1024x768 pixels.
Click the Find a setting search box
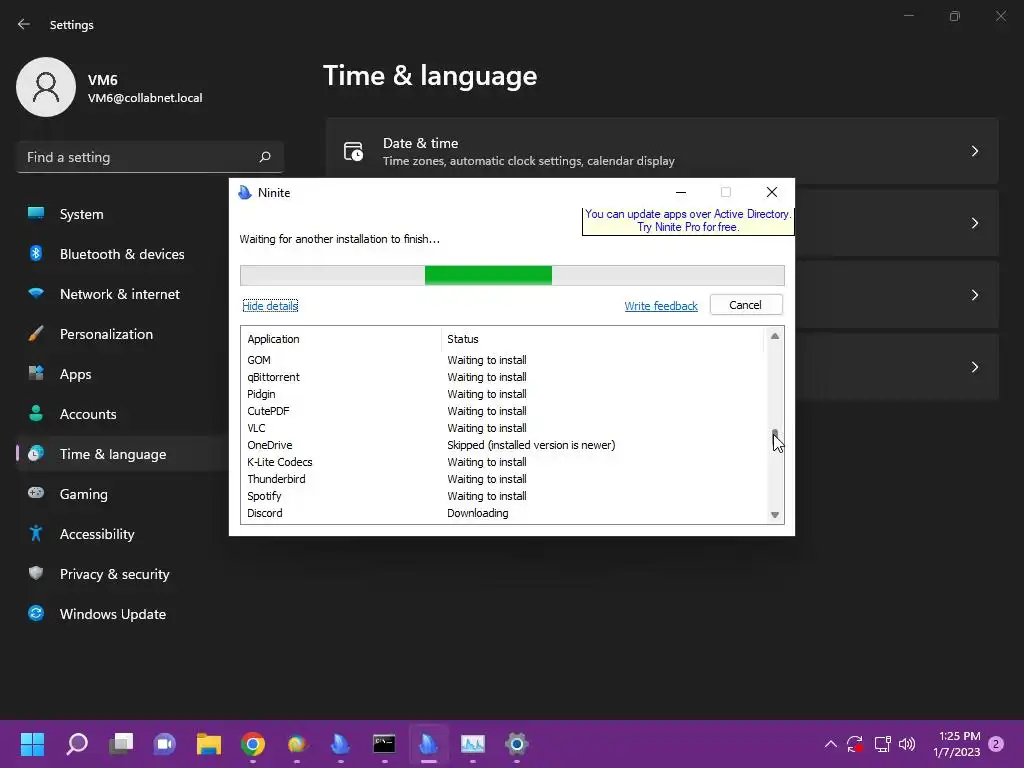[150, 157]
